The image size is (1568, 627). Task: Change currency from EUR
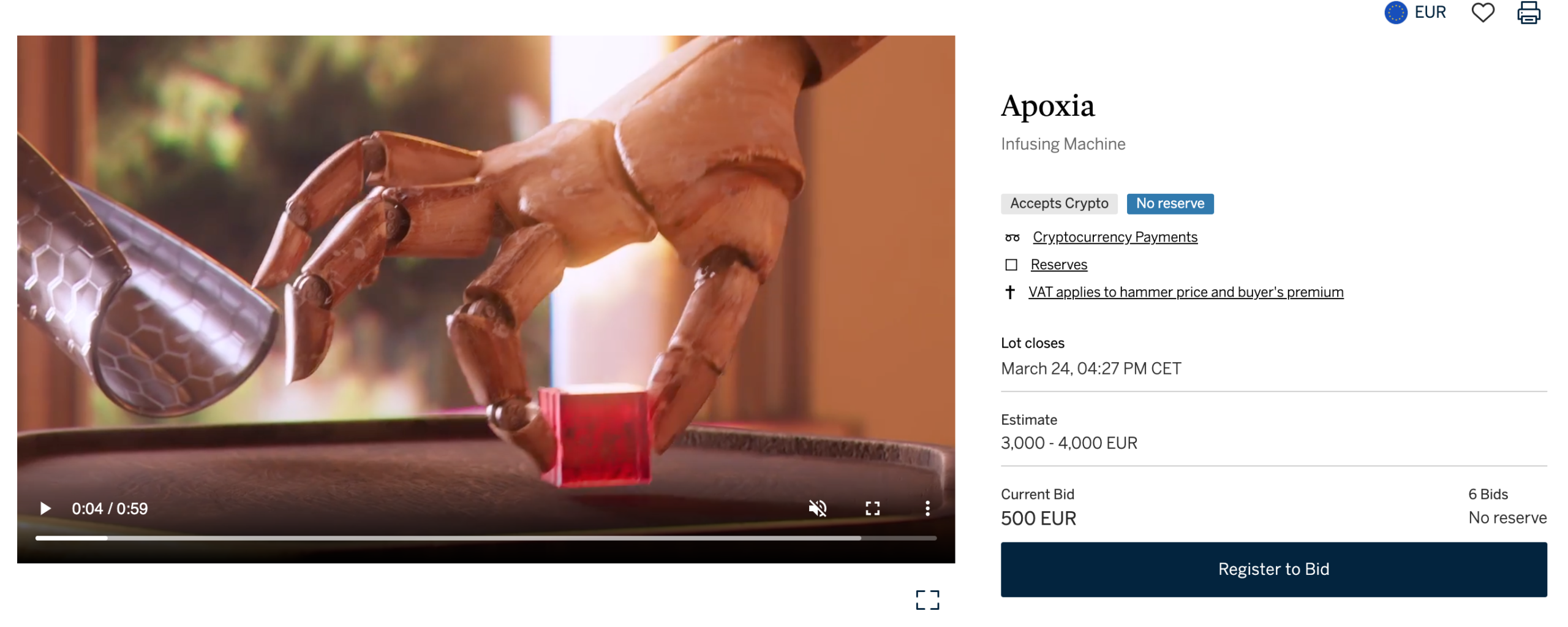tap(1430, 12)
